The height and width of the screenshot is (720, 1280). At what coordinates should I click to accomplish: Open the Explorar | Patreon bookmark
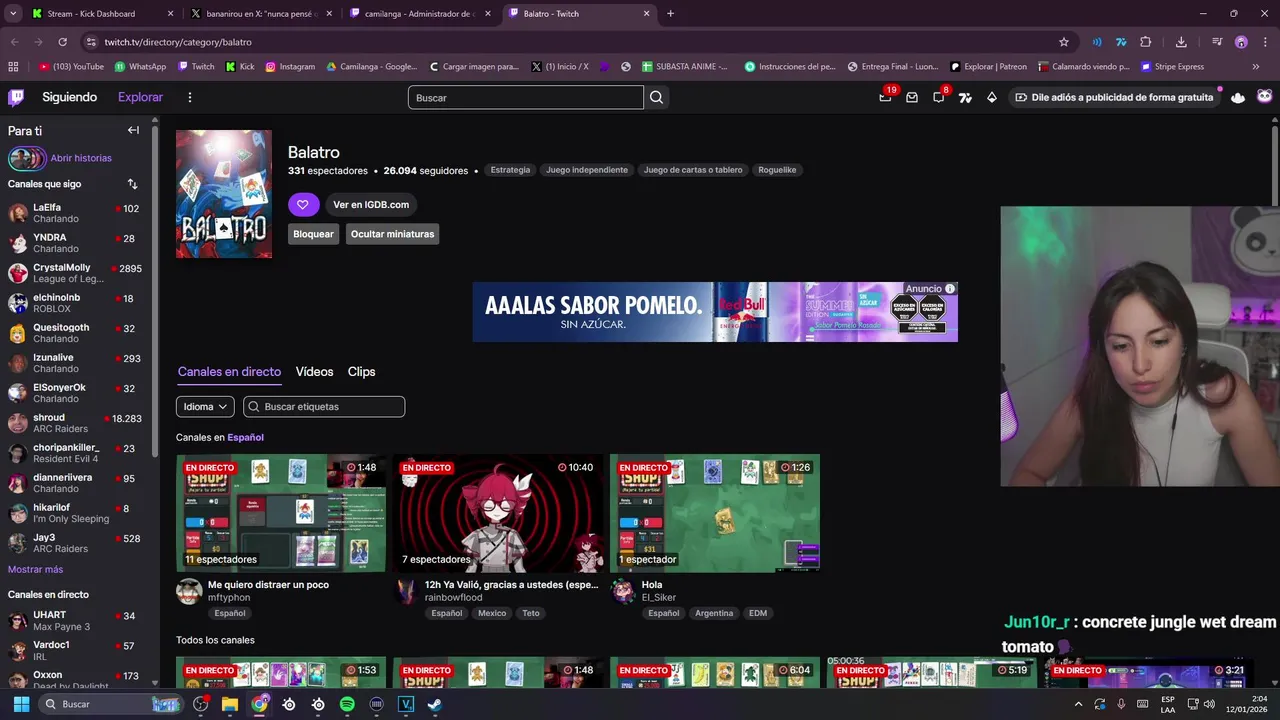[988, 67]
